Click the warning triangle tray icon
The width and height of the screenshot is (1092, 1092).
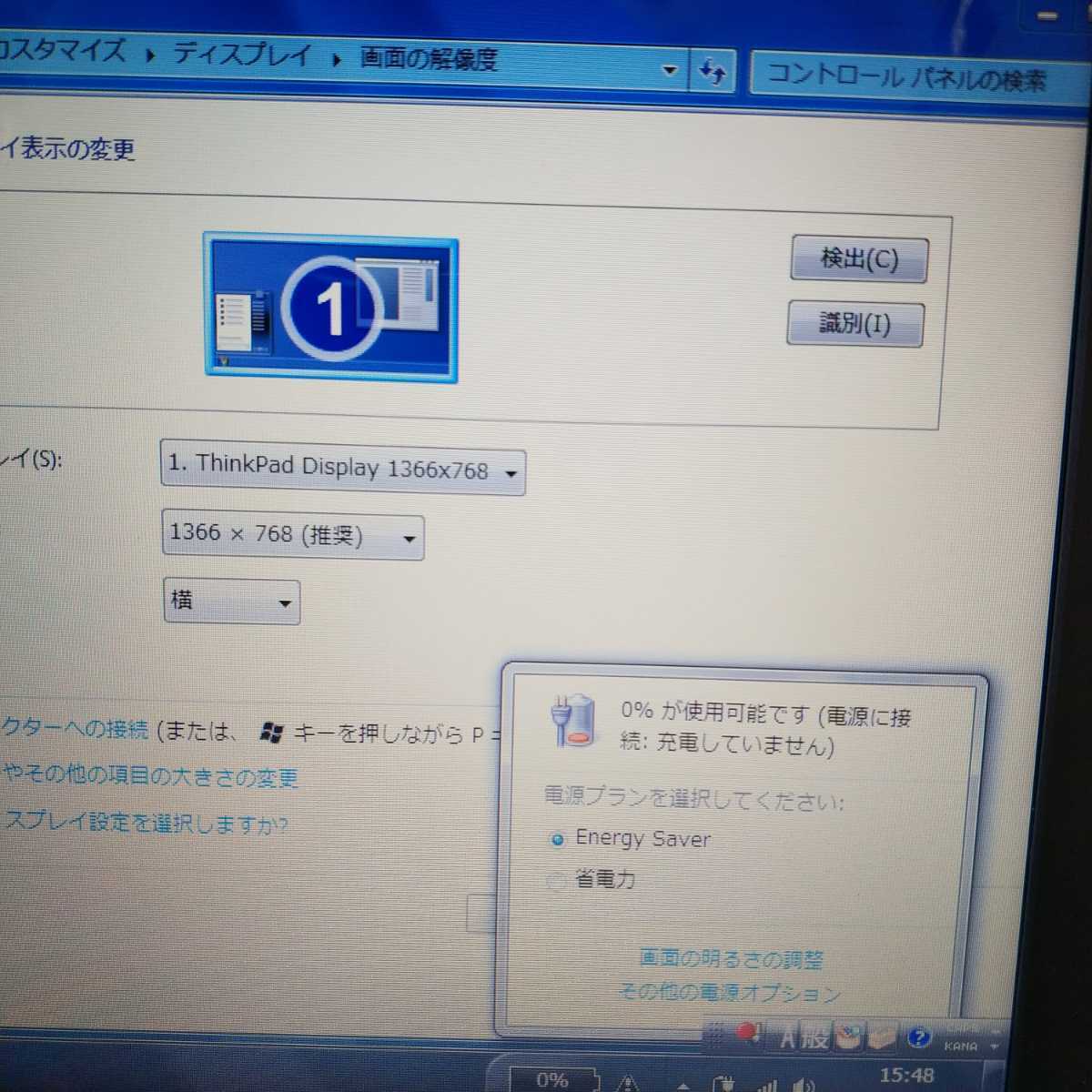pos(627,1083)
